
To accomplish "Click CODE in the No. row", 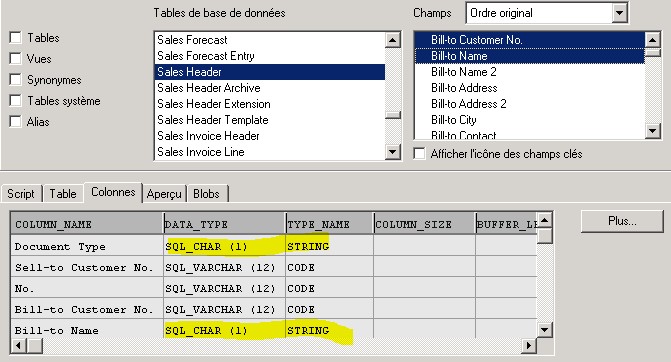I will tap(330, 288).
